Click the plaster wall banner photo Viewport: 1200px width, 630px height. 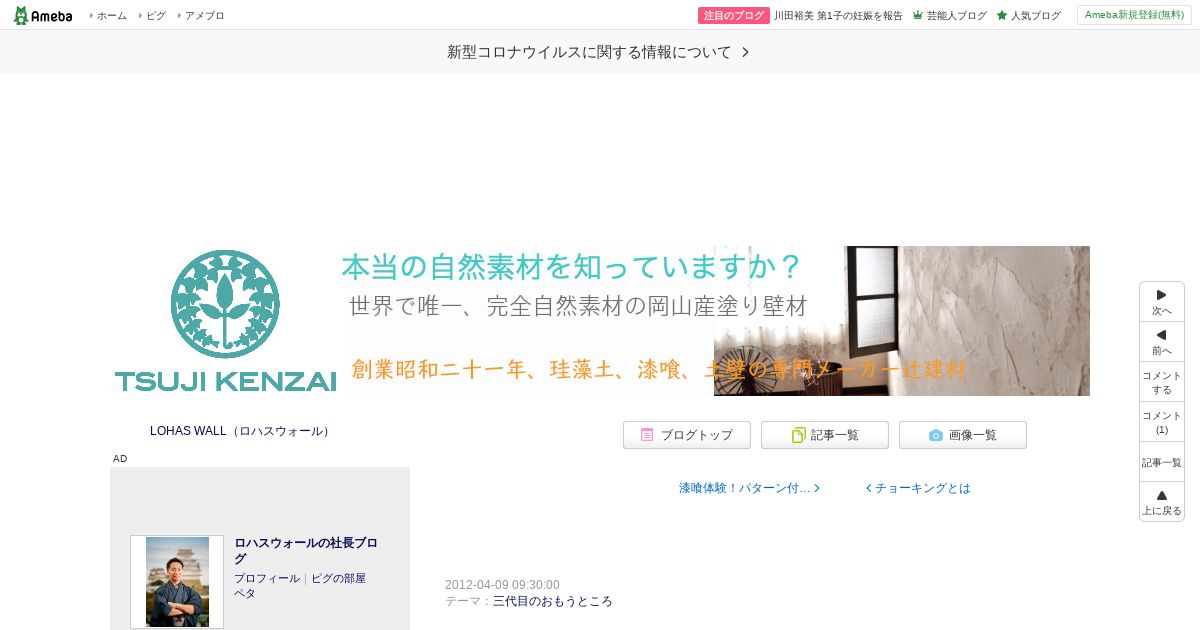(902, 321)
